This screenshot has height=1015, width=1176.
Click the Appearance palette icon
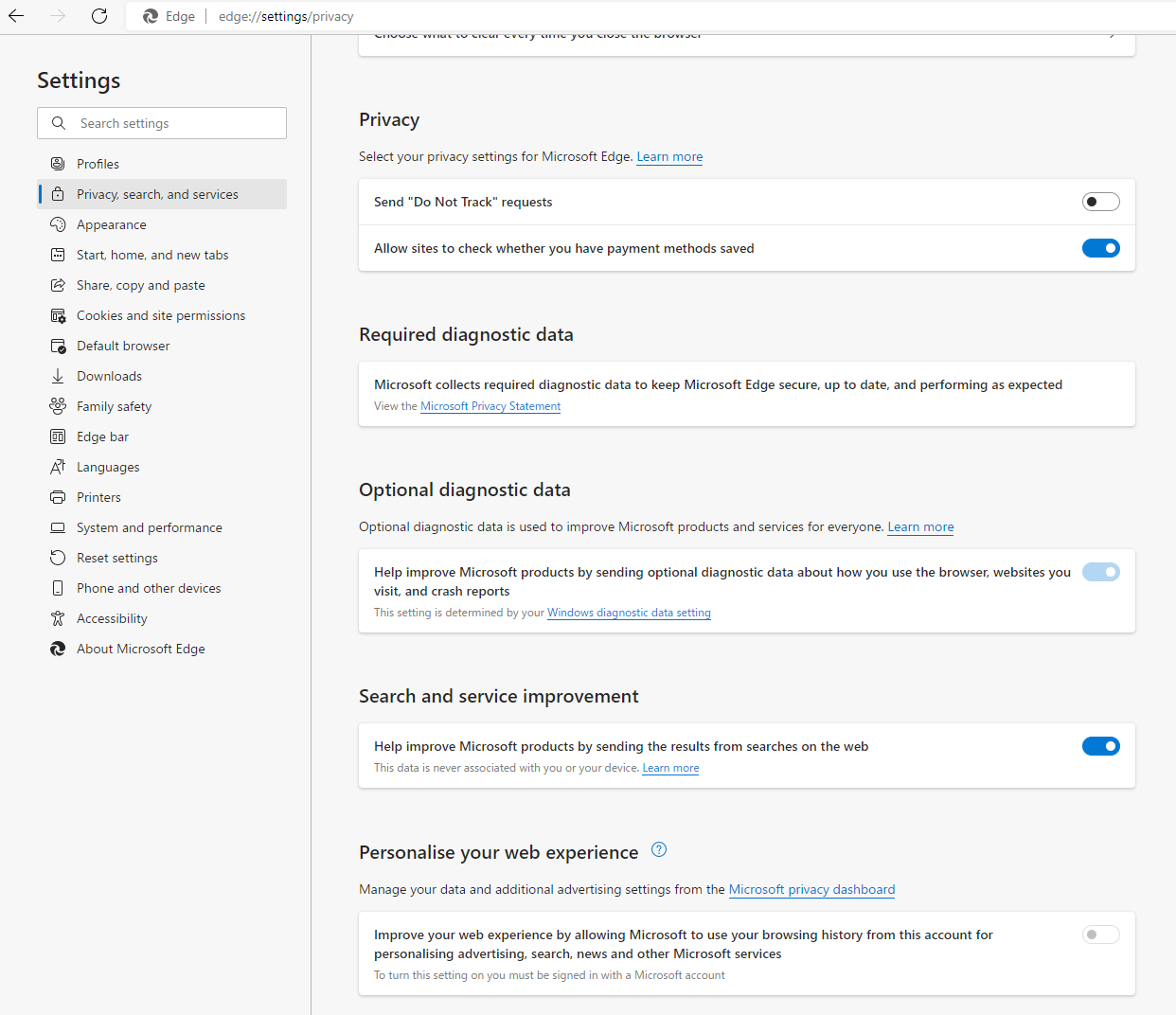(58, 224)
